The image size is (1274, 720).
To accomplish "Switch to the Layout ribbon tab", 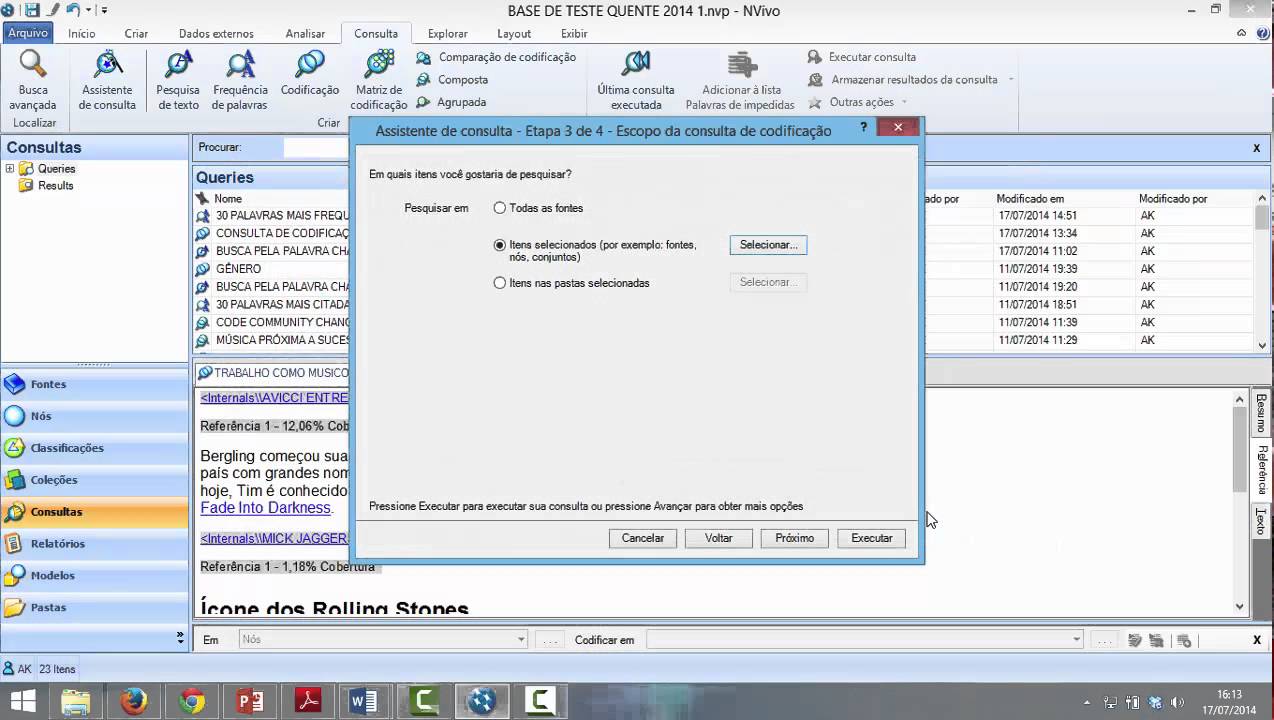I will [514, 33].
